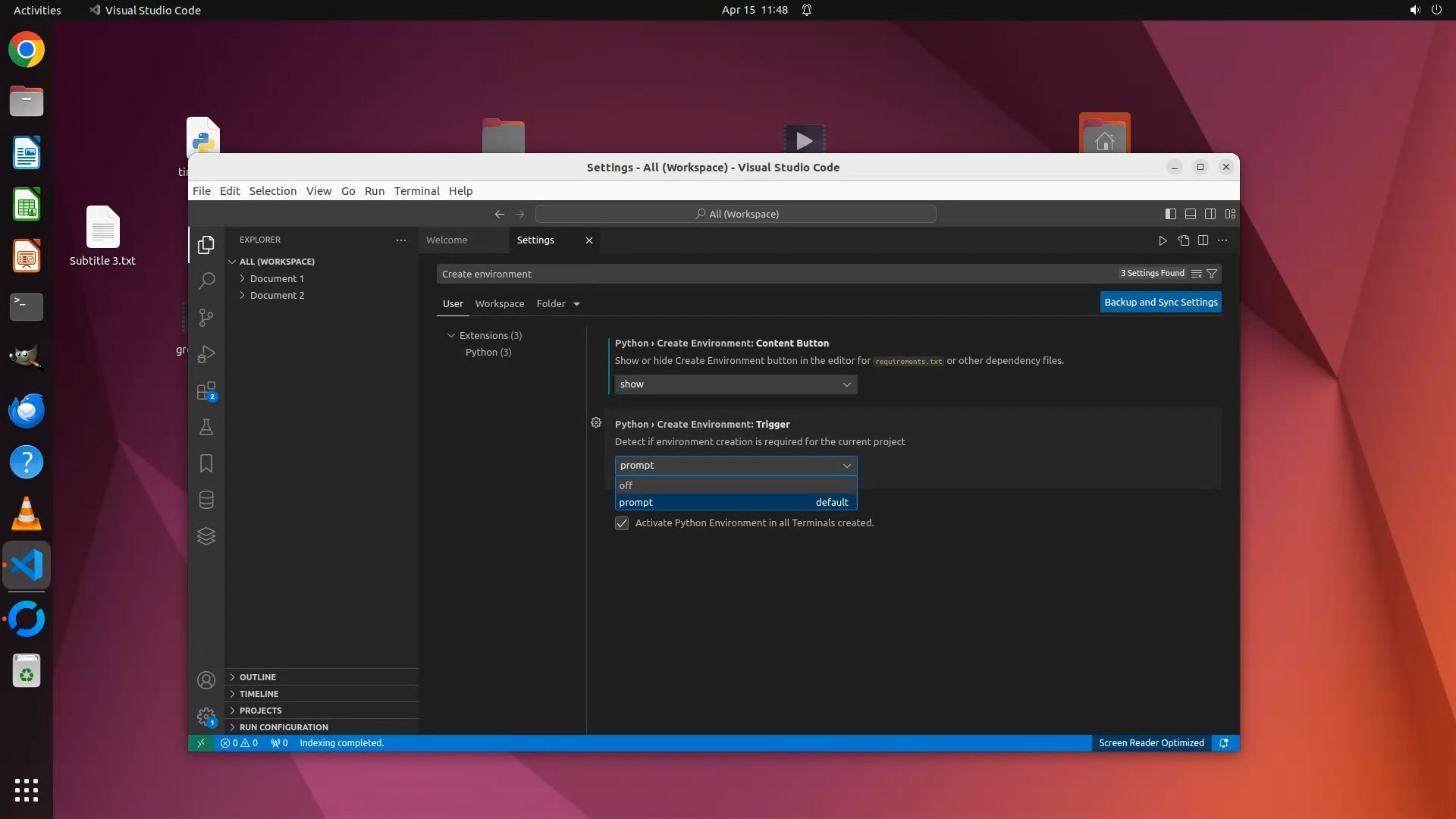This screenshot has width=1456, height=819.
Task: Toggle the primary side bar visibility
Action: 1170,214
